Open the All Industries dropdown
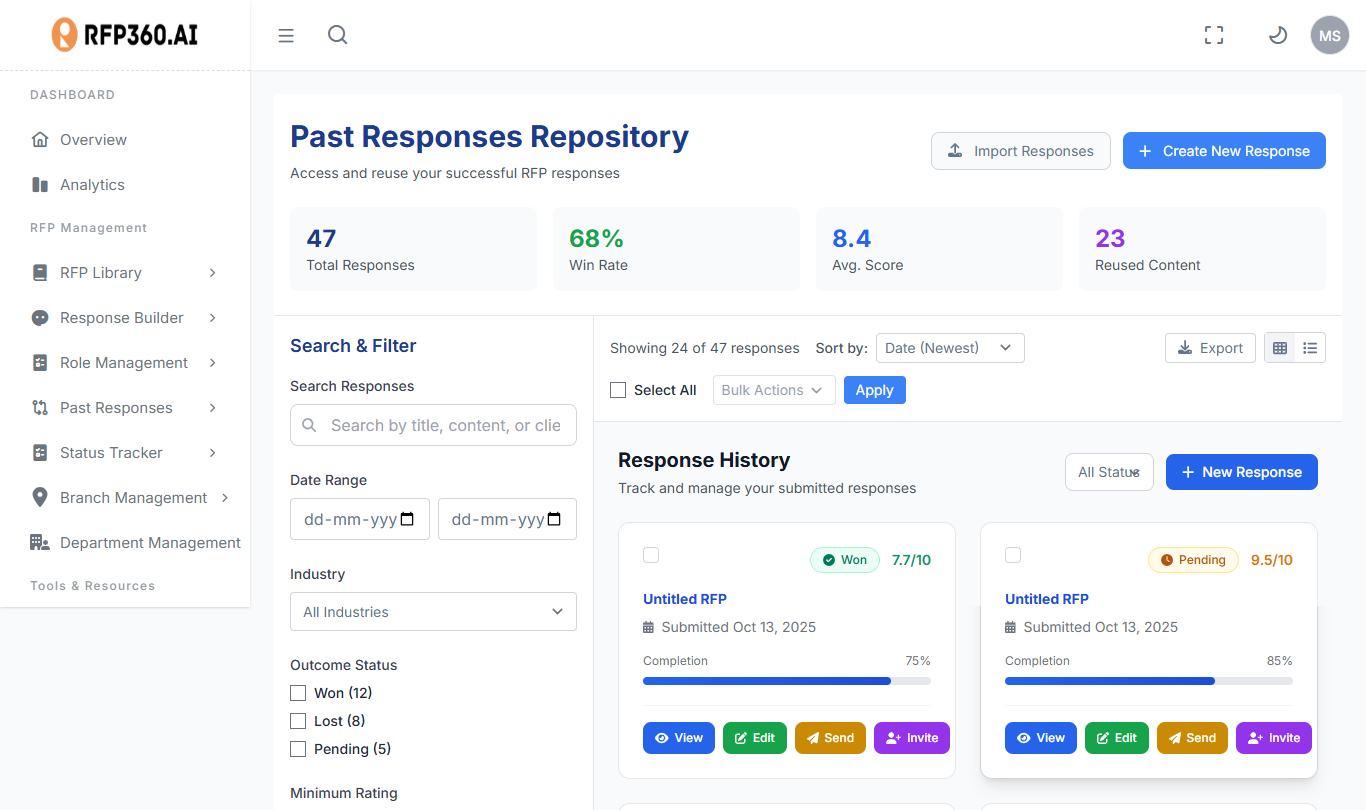This screenshot has height=810, width=1366. pyautogui.click(x=433, y=612)
